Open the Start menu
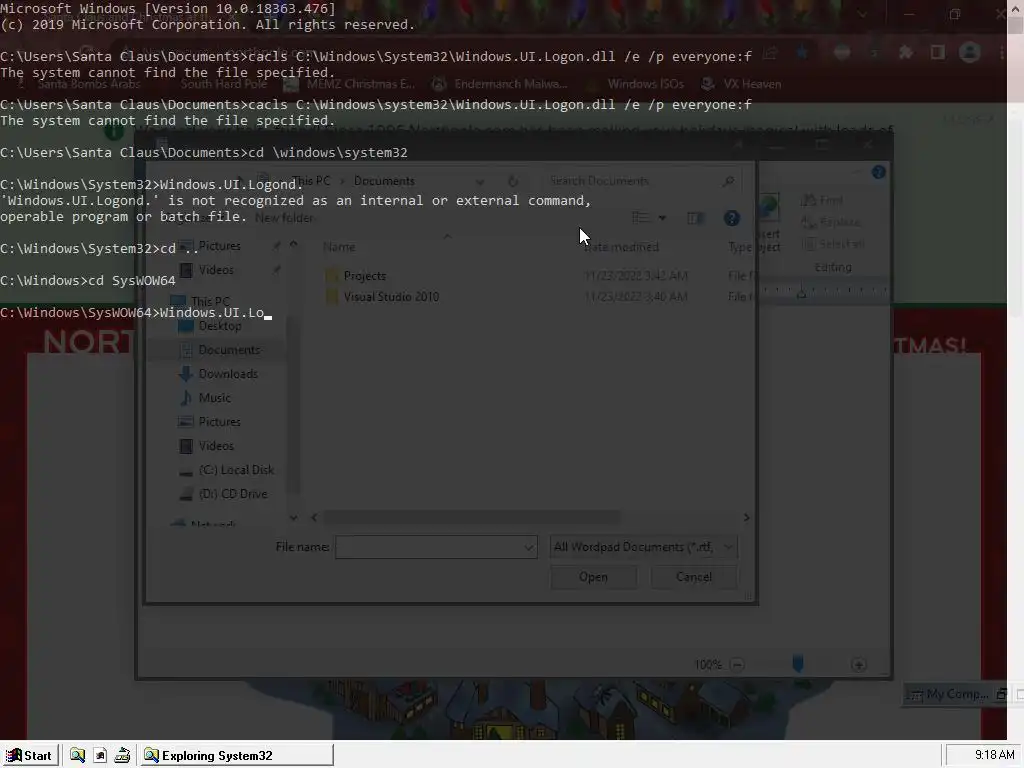Image resolution: width=1024 pixels, height=768 pixels. [30, 756]
